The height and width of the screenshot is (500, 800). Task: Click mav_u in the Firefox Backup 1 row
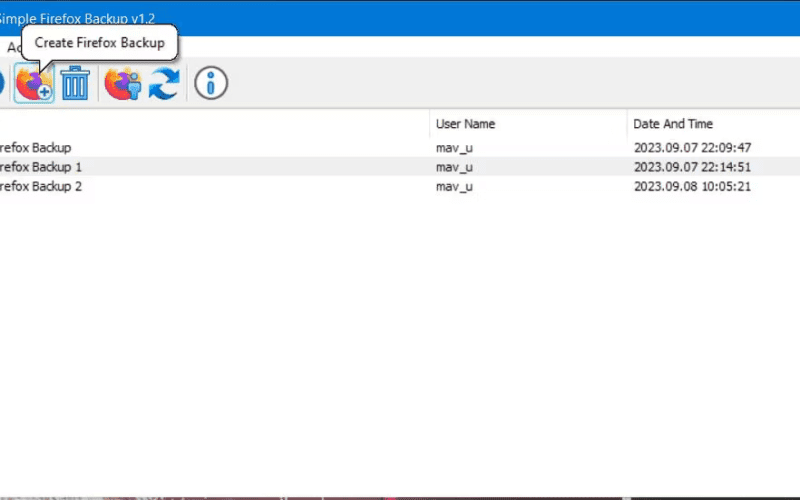tap(454, 167)
